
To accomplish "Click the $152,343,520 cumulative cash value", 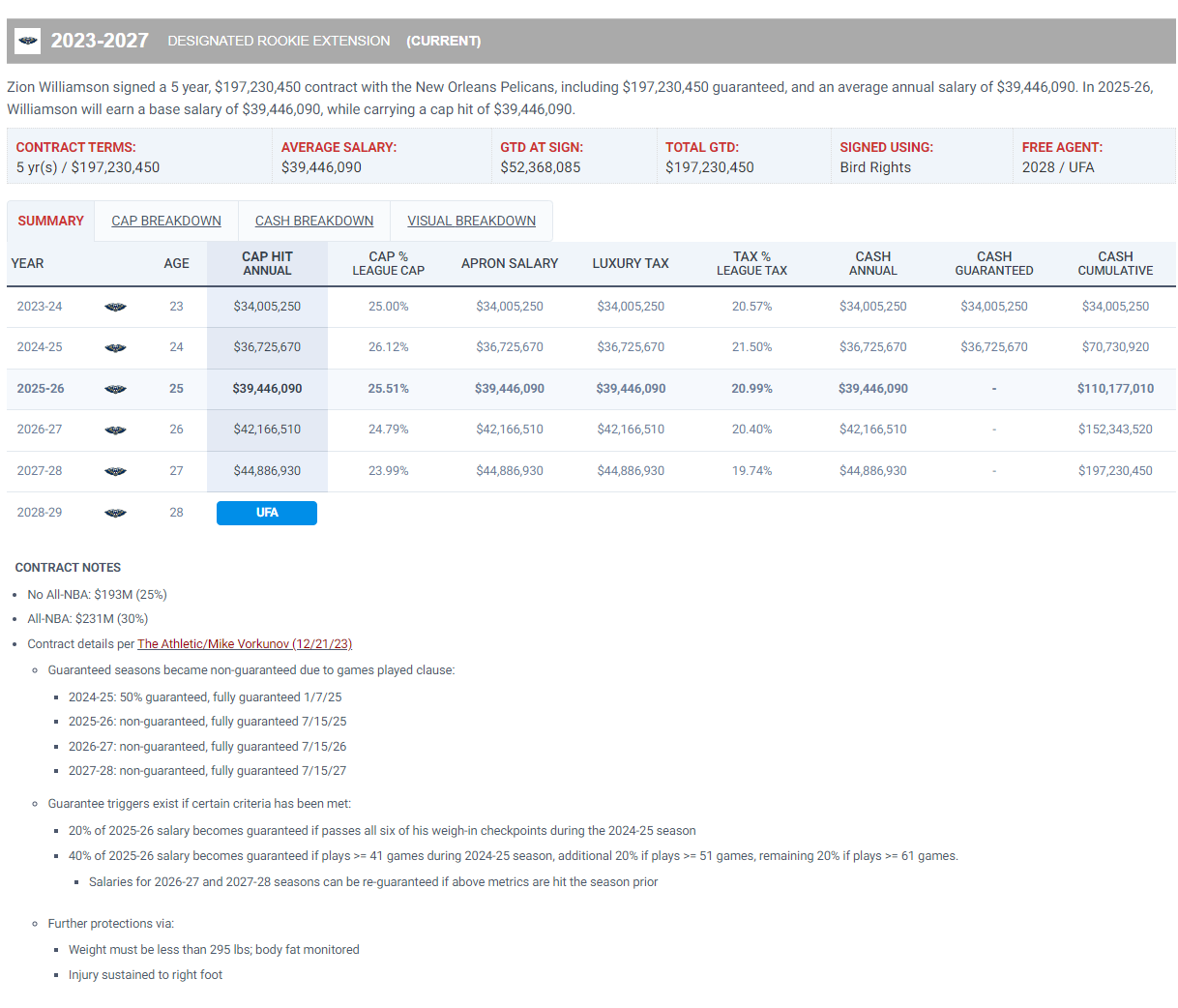I will click(1115, 430).
